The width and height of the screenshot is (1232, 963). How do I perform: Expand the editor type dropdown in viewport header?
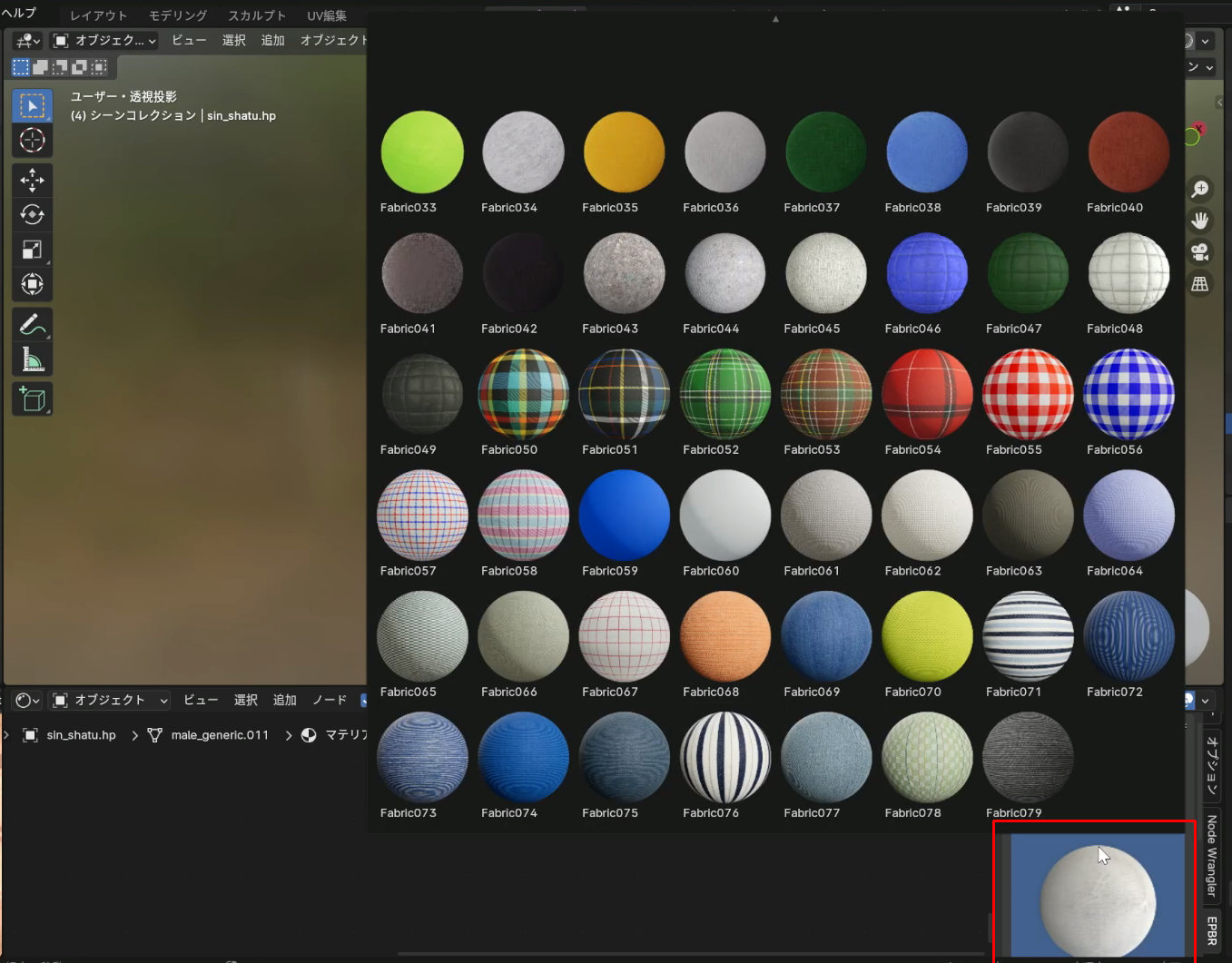pos(26,41)
